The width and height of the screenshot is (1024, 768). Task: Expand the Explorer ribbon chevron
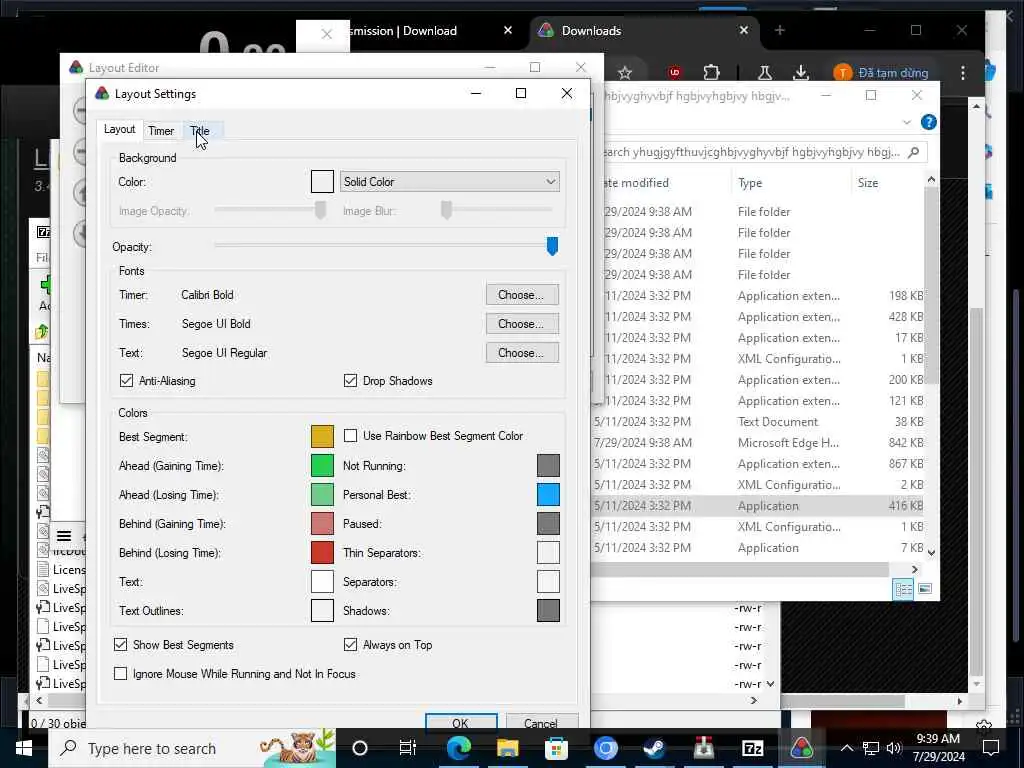coord(906,122)
